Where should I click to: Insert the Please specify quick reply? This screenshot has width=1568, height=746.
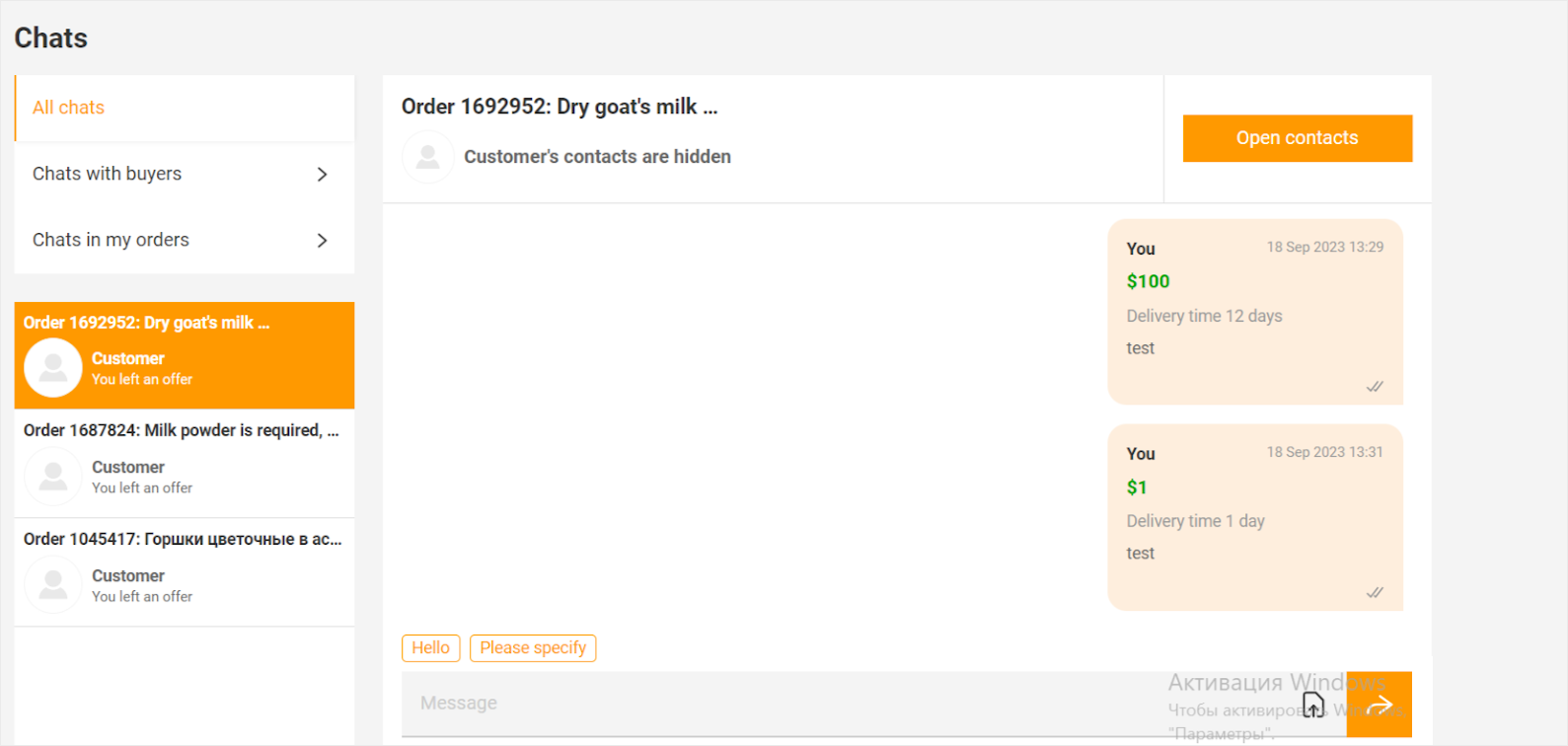click(x=533, y=648)
